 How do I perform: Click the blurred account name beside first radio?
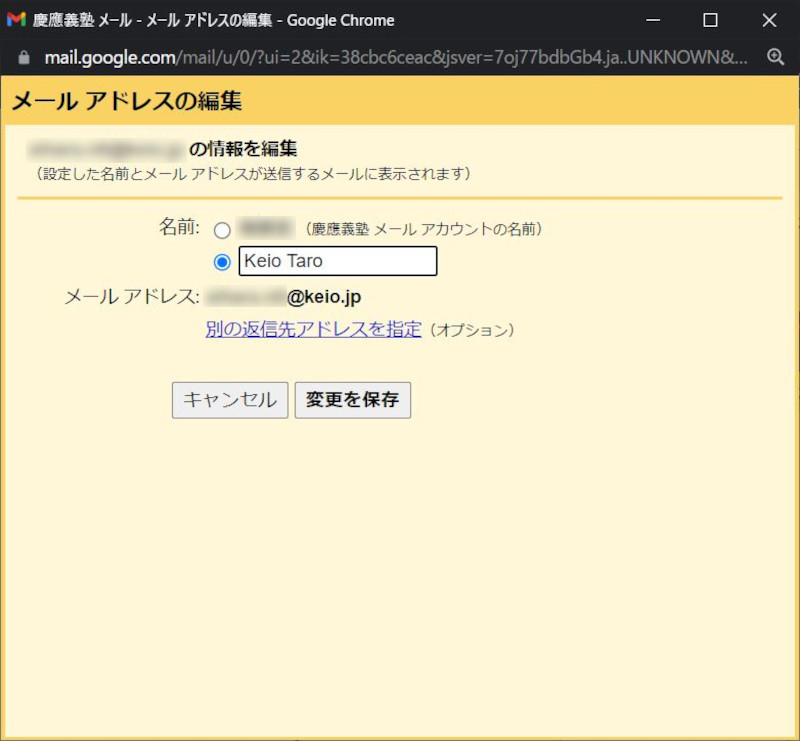coord(266,229)
